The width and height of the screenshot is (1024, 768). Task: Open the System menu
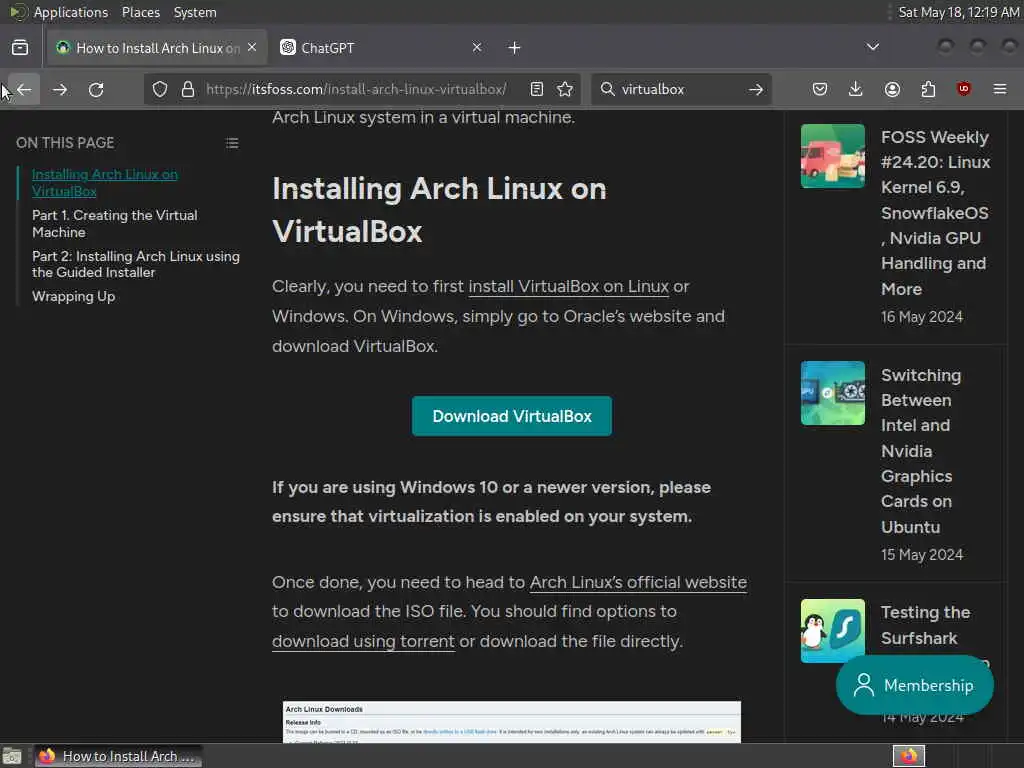pyautogui.click(x=195, y=12)
